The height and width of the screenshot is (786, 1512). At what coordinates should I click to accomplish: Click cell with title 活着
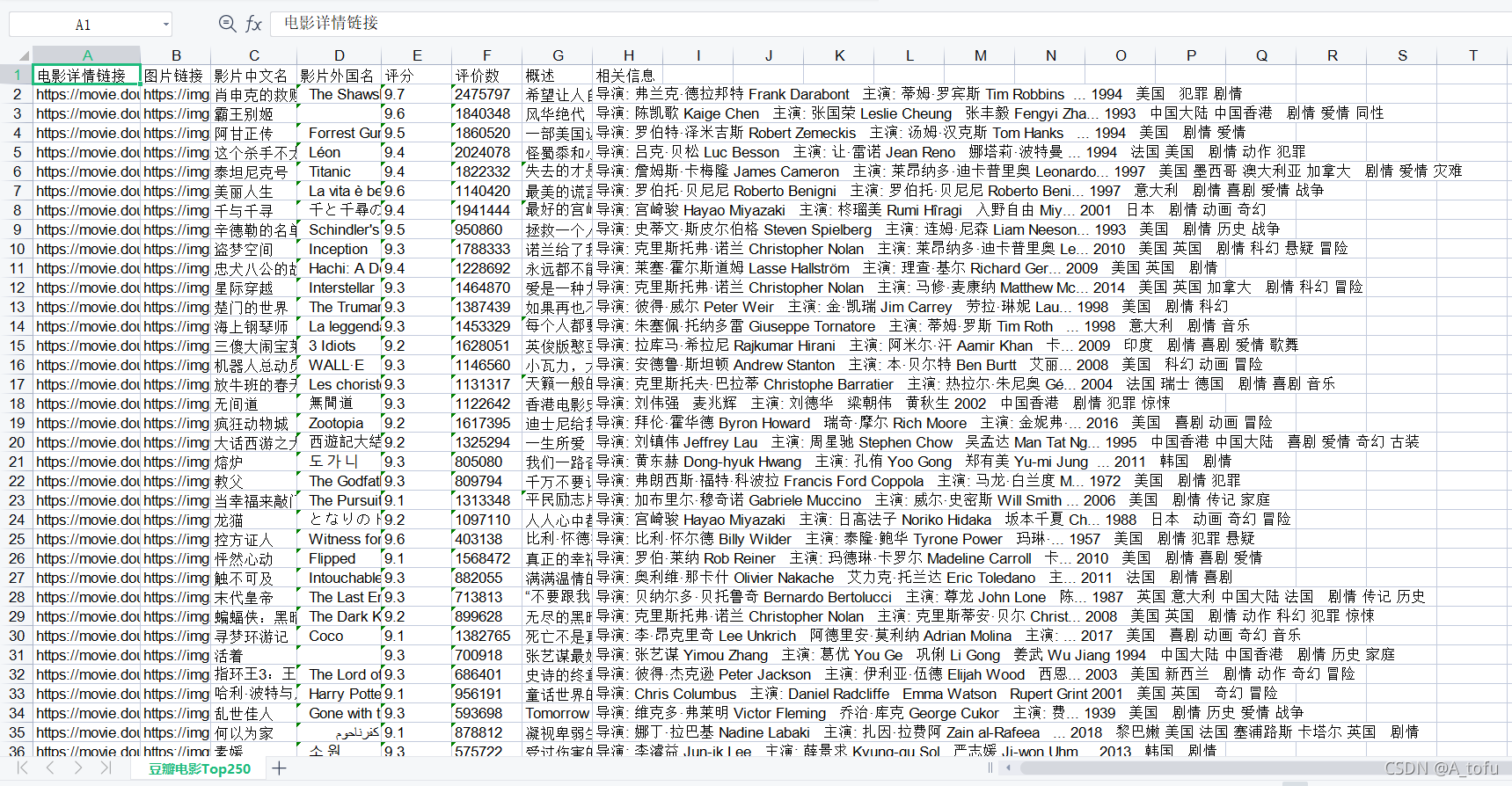point(254,655)
